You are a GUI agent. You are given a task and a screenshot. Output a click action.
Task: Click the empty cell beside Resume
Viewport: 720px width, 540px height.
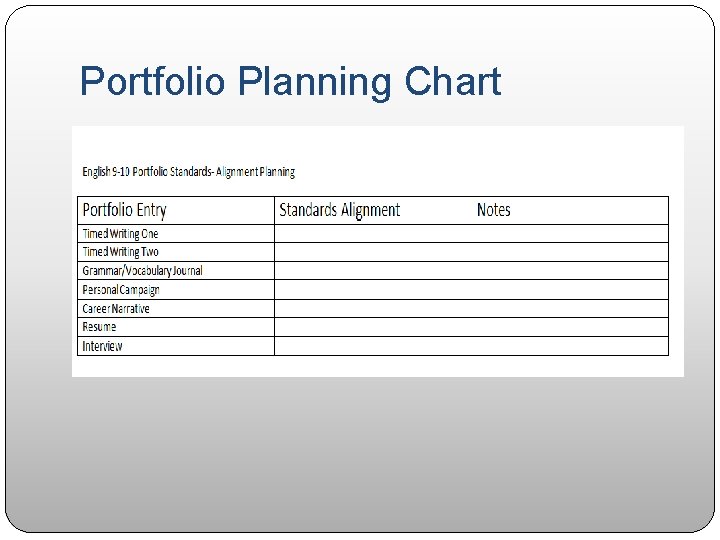point(470,327)
